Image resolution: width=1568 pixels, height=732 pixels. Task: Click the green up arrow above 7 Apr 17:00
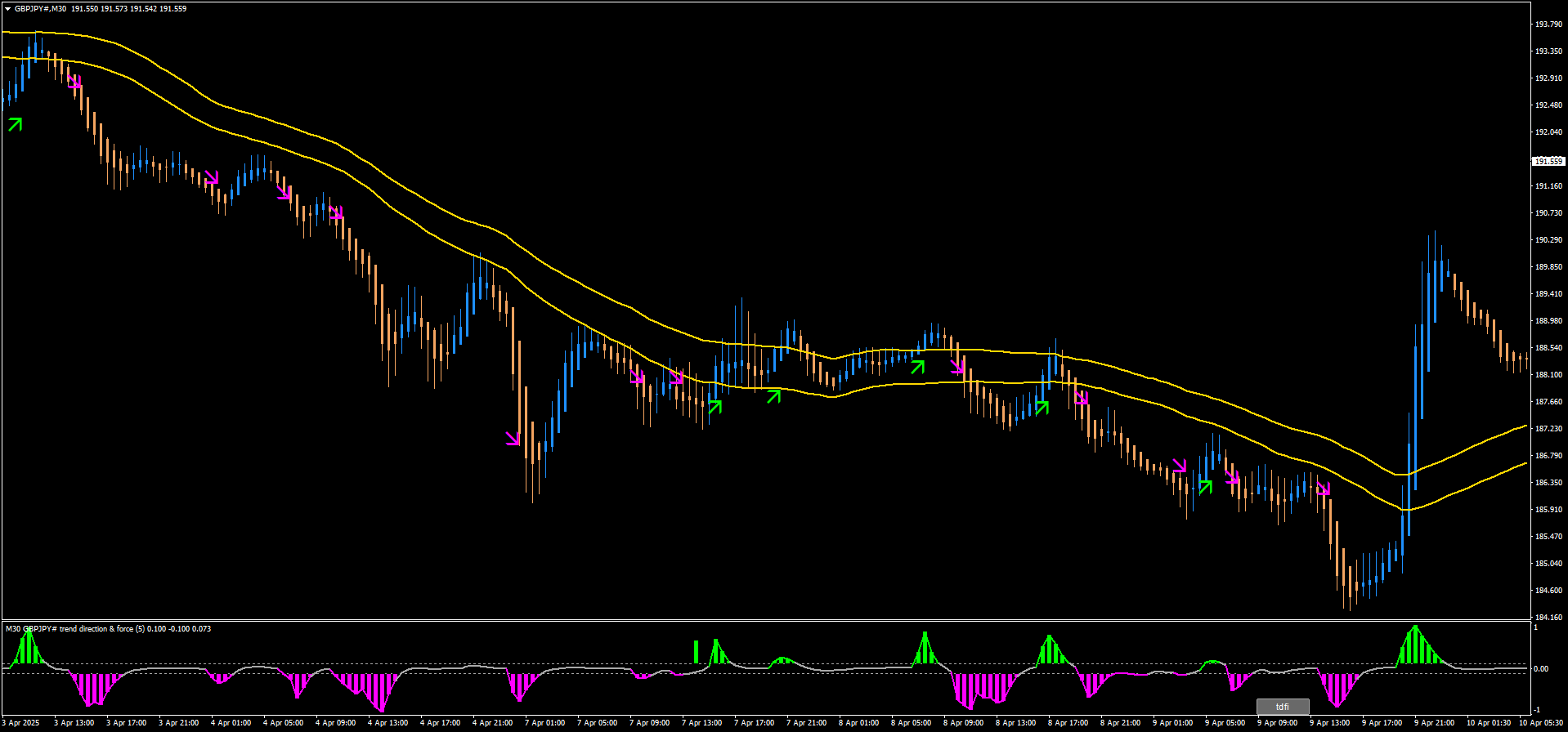(x=773, y=396)
